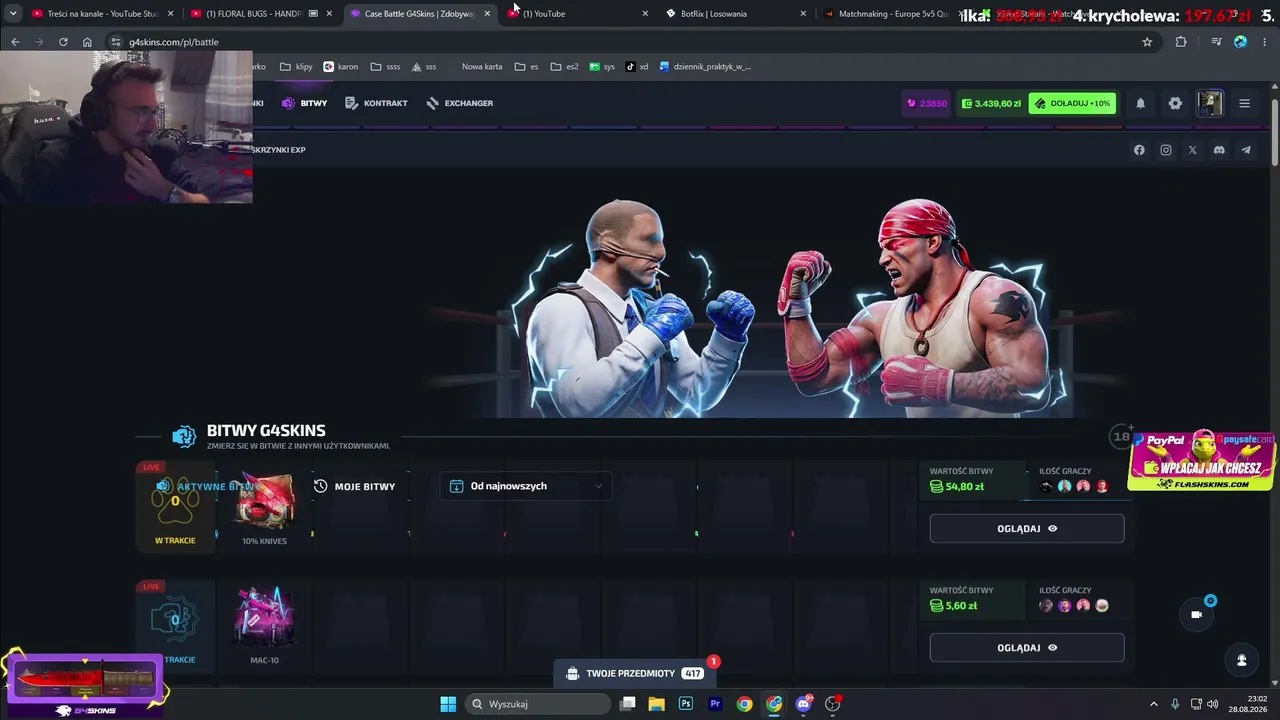The width and height of the screenshot is (1280, 720).
Task: Open Discord from the taskbar
Action: (803, 704)
